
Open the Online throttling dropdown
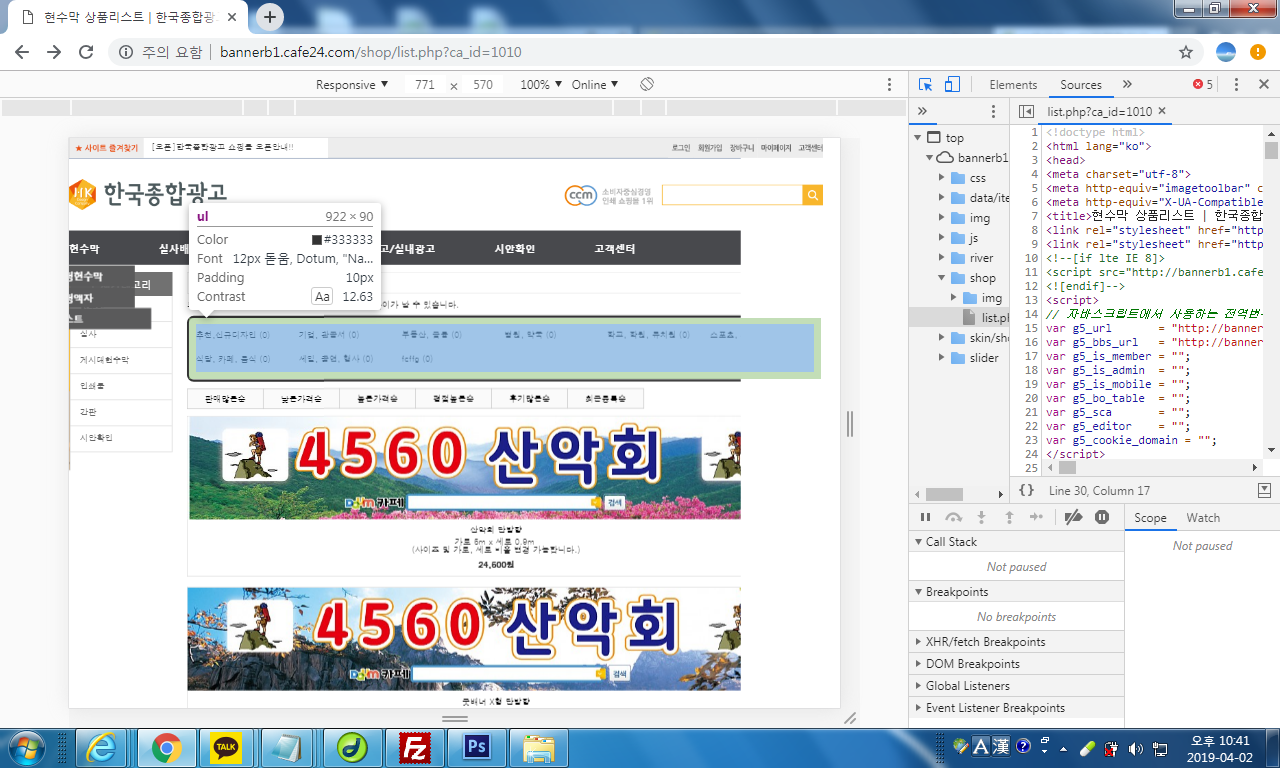(x=595, y=85)
